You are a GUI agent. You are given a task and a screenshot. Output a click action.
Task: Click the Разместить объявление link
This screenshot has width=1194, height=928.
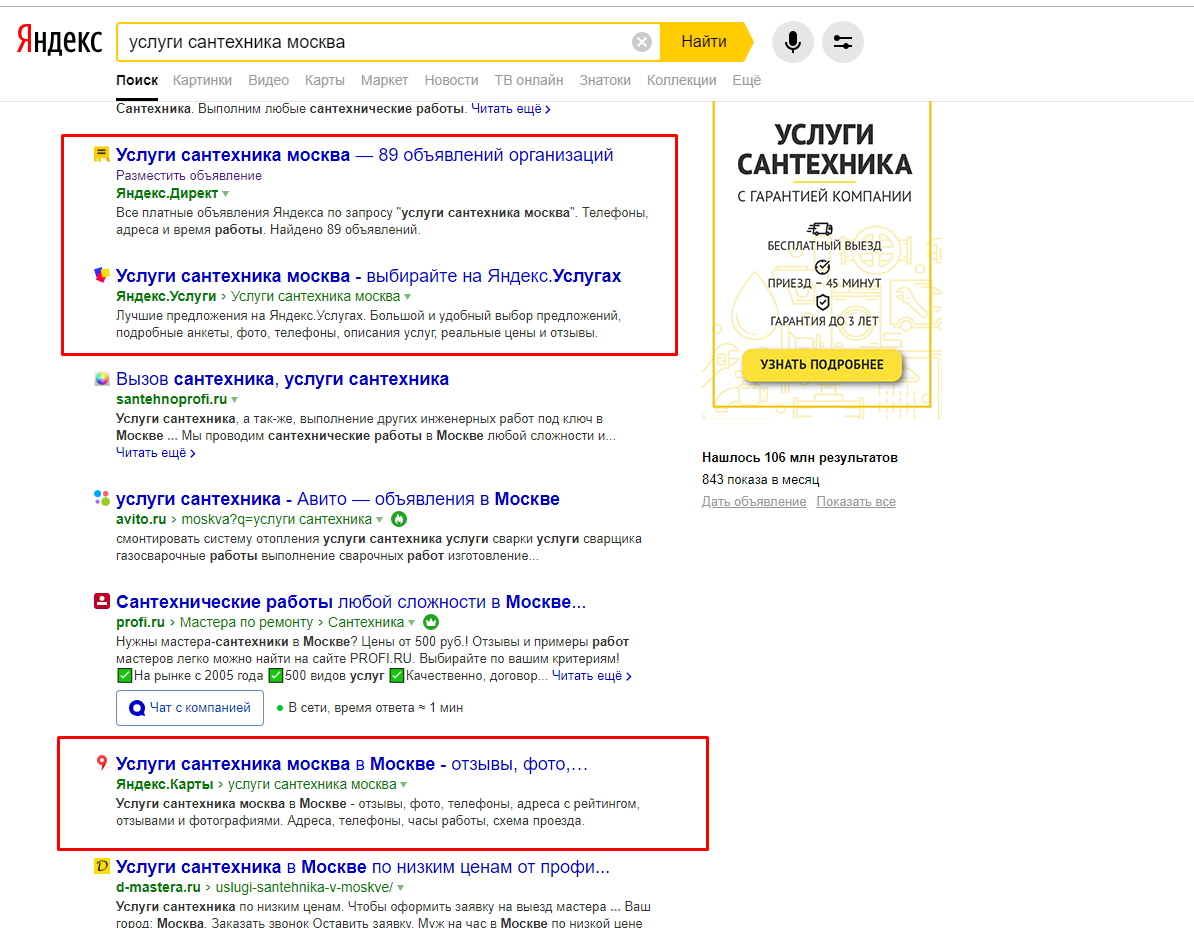pos(189,175)
